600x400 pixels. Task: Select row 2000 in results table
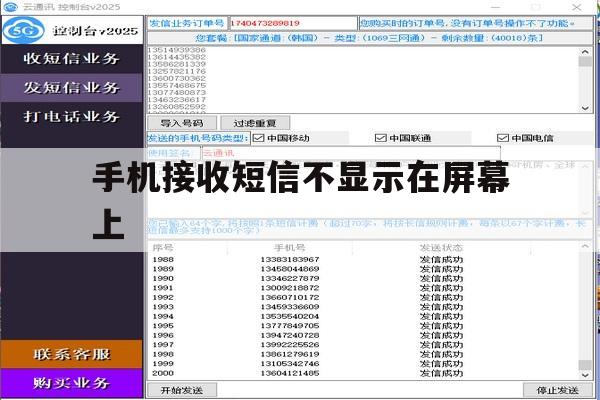pos(364,373)
